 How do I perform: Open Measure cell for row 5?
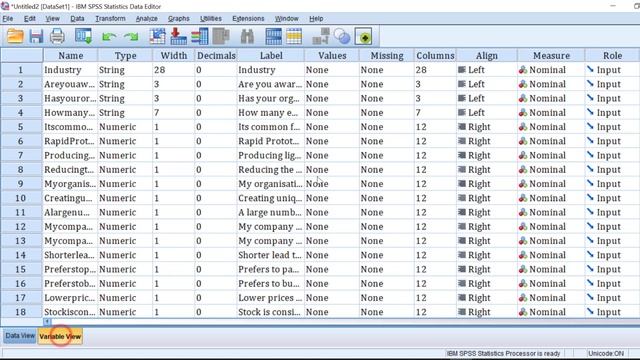[551, 127]
